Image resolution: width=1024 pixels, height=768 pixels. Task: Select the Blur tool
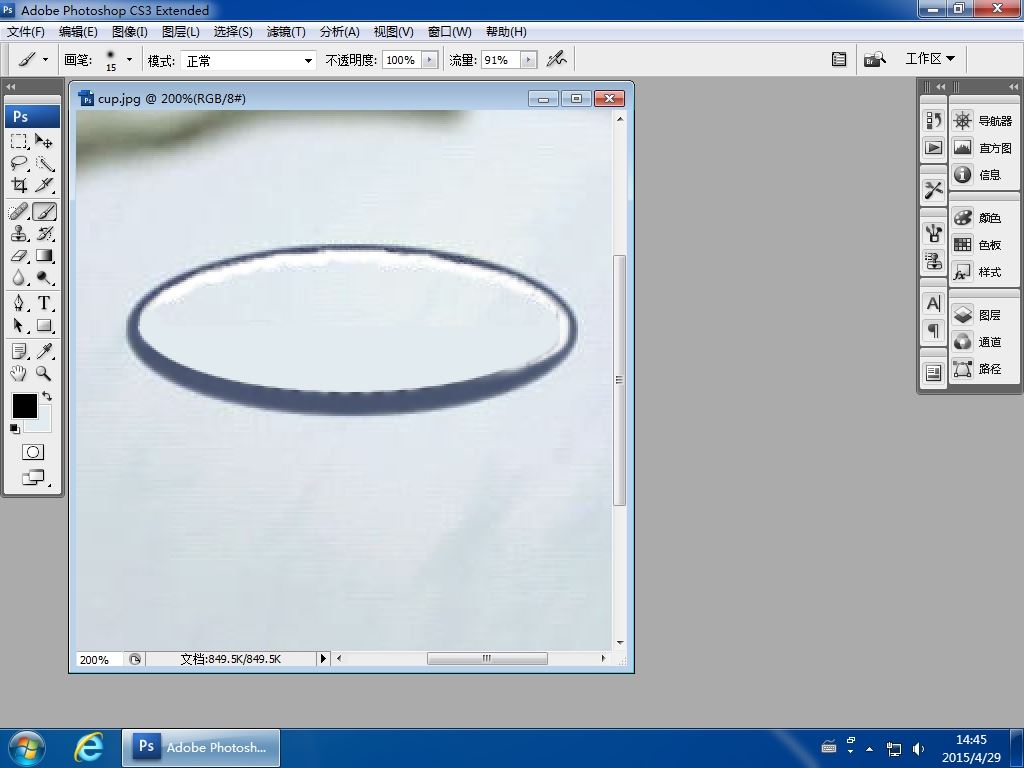19,278
